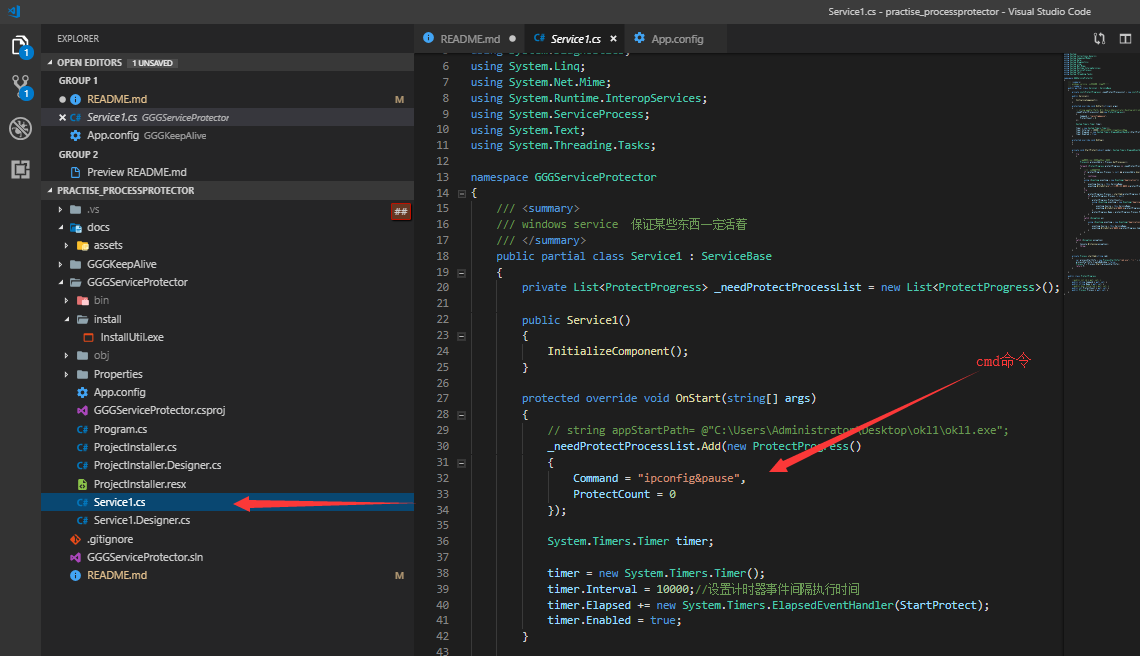Close Service1.cs in Open Editors list

[x=62, y=117]
